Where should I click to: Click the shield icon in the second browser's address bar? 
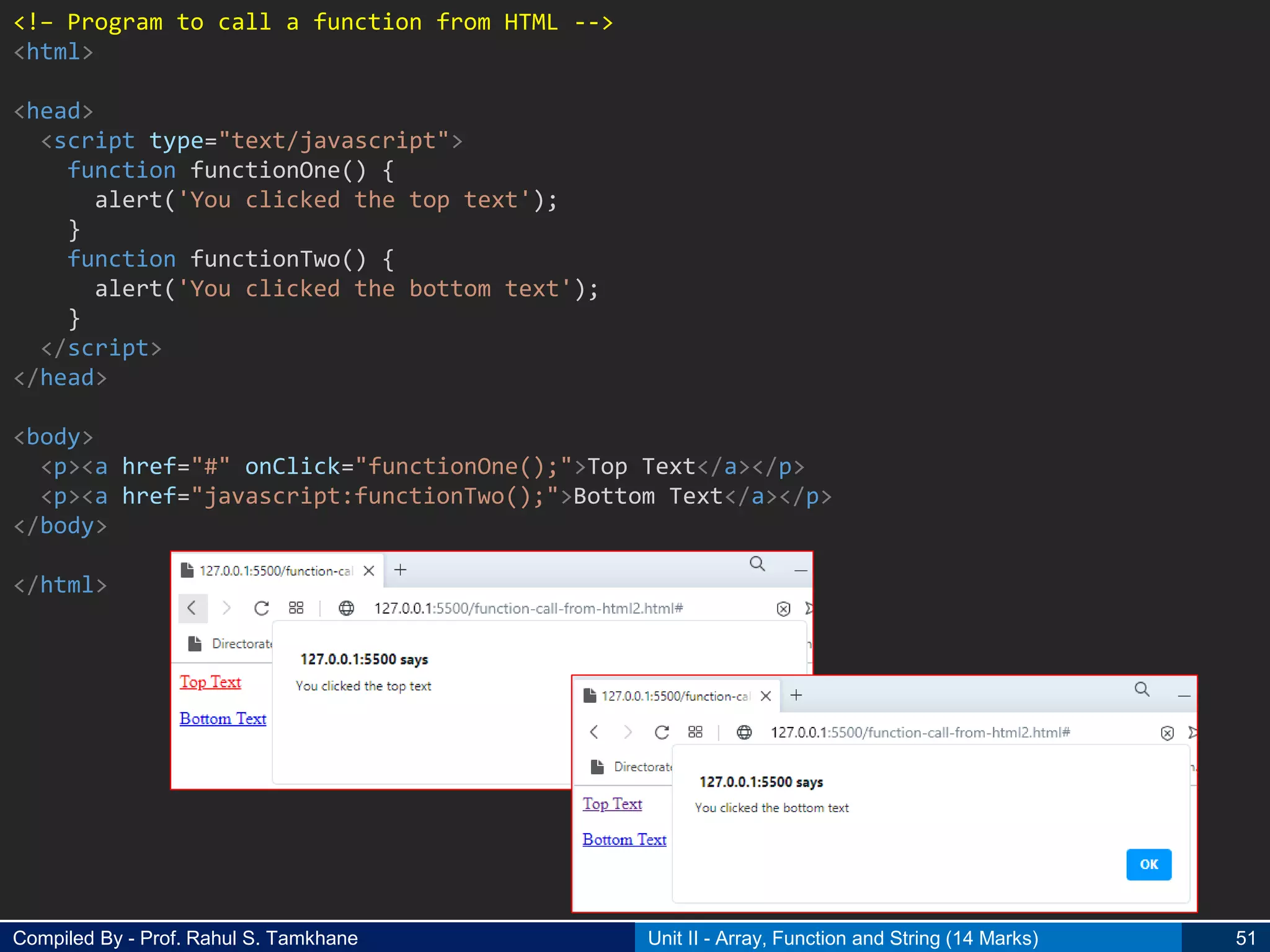click(1167, 733)
